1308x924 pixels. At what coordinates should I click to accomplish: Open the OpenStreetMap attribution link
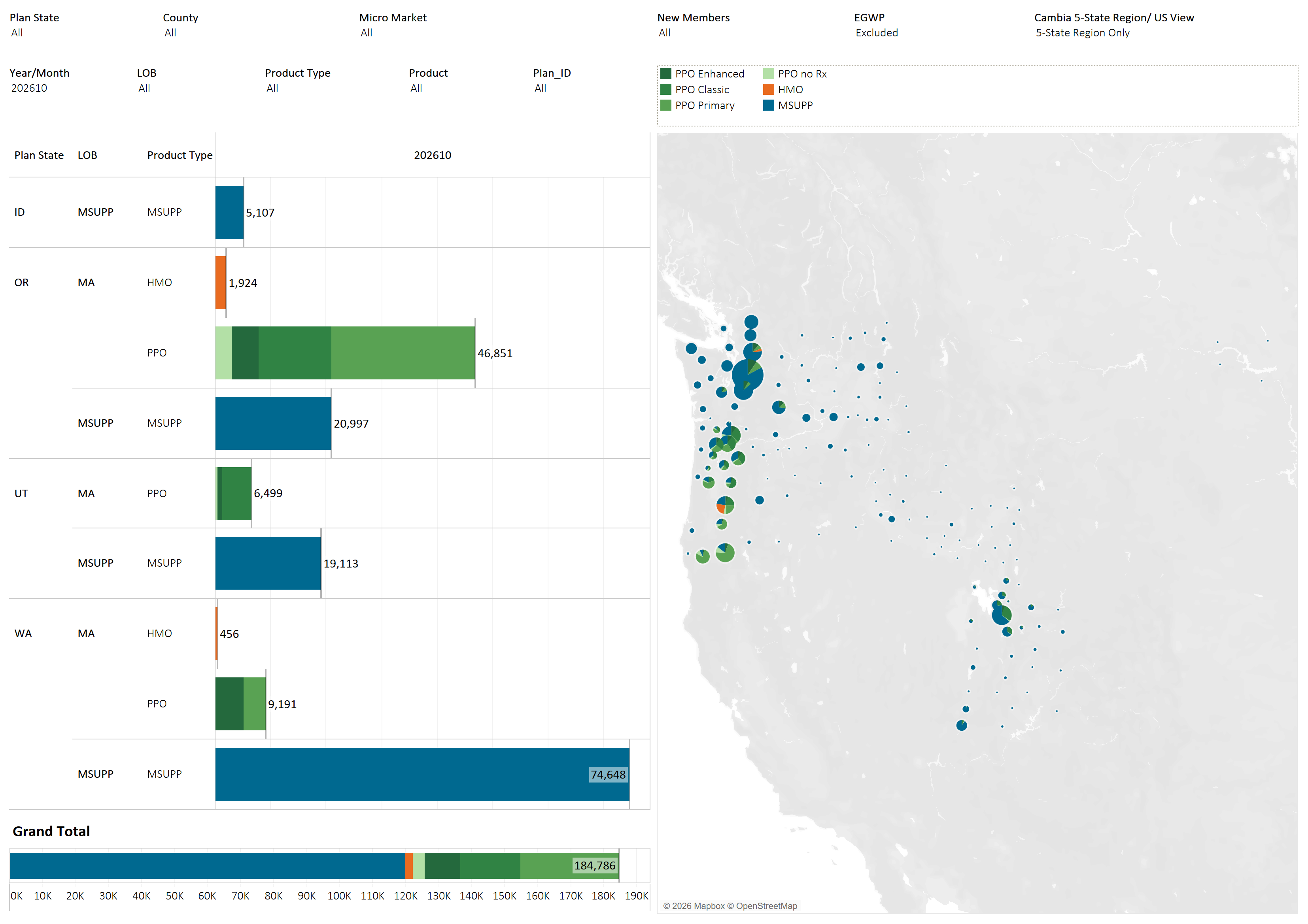point(762,906)
